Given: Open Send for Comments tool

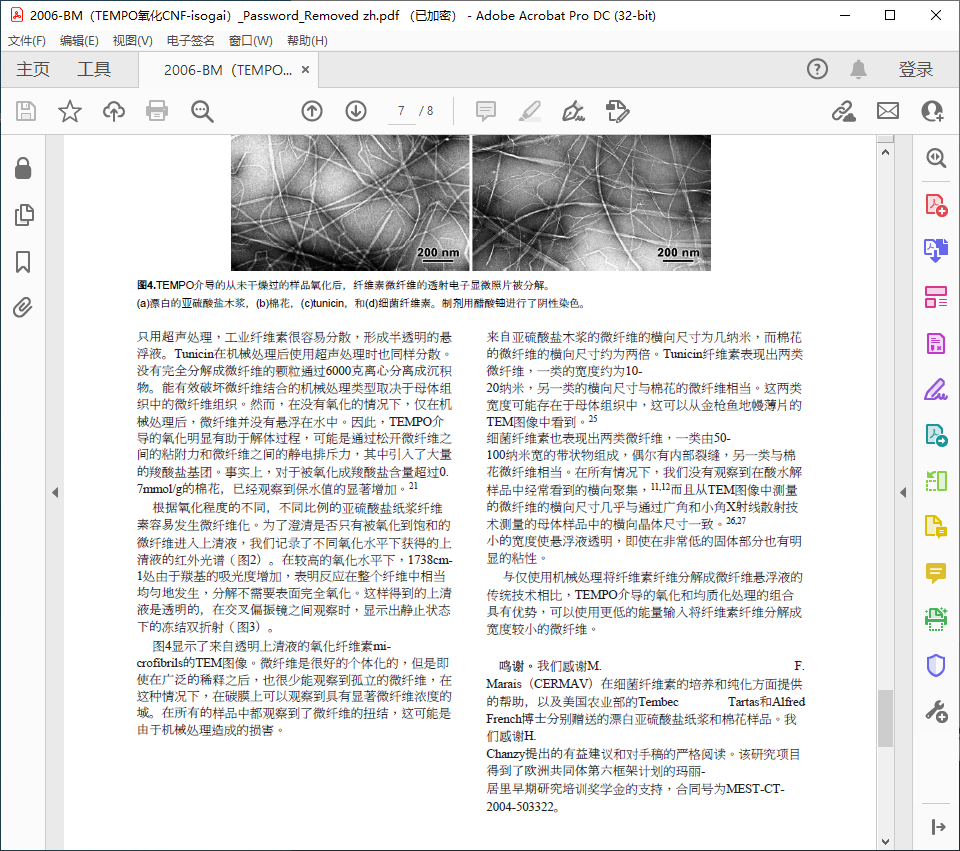Looking at the screenshot, I should click(x=936, y=527).
